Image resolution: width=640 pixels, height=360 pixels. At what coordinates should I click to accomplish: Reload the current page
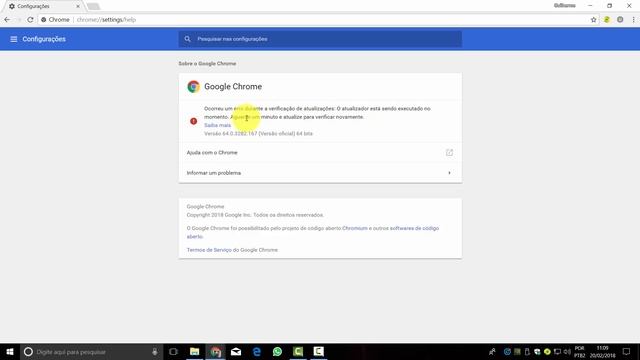point(30,20)
